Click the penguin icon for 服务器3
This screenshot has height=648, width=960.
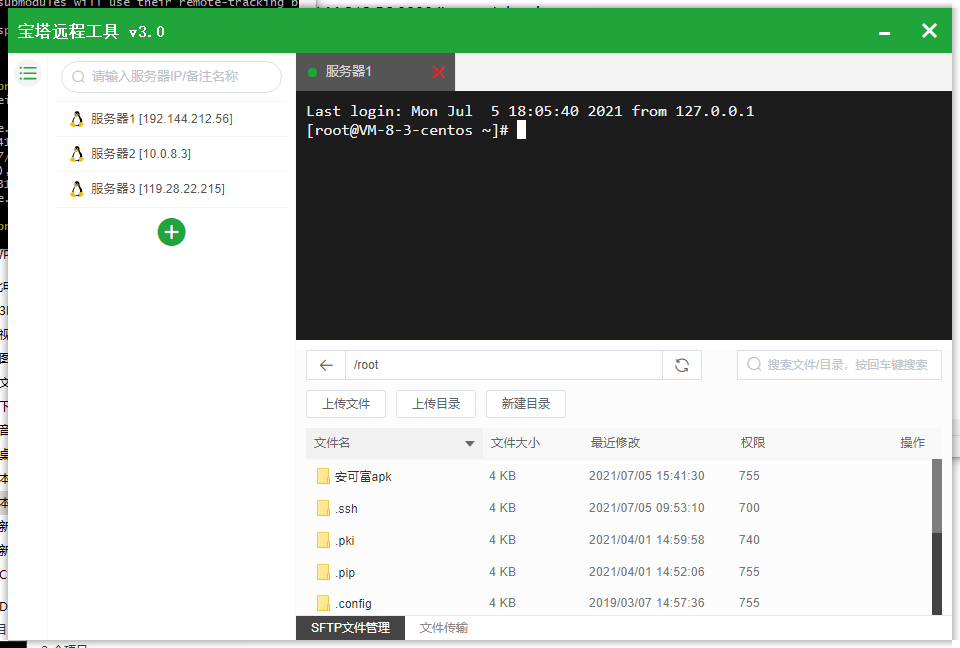(77, 189)
